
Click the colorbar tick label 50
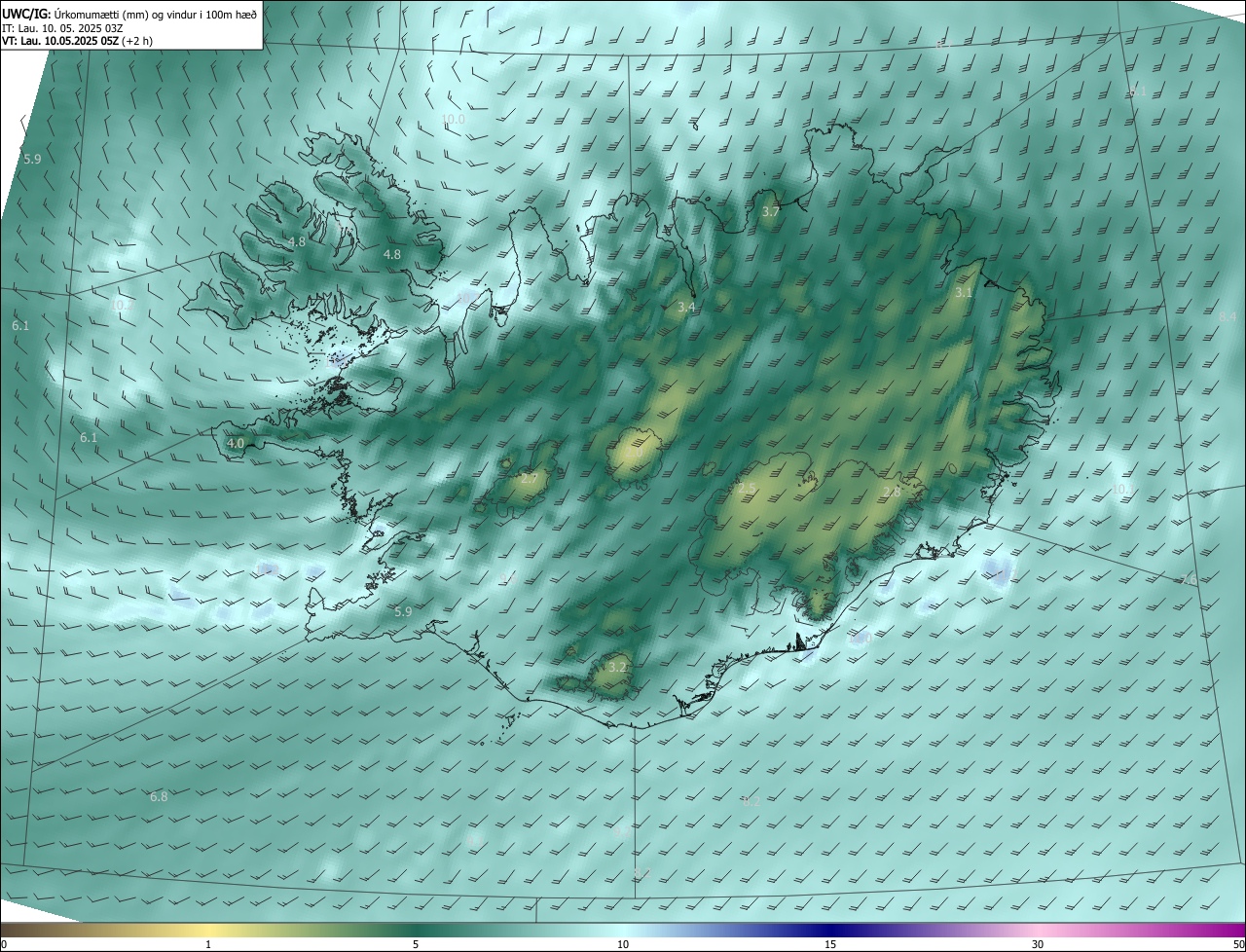coord(1238,944)
